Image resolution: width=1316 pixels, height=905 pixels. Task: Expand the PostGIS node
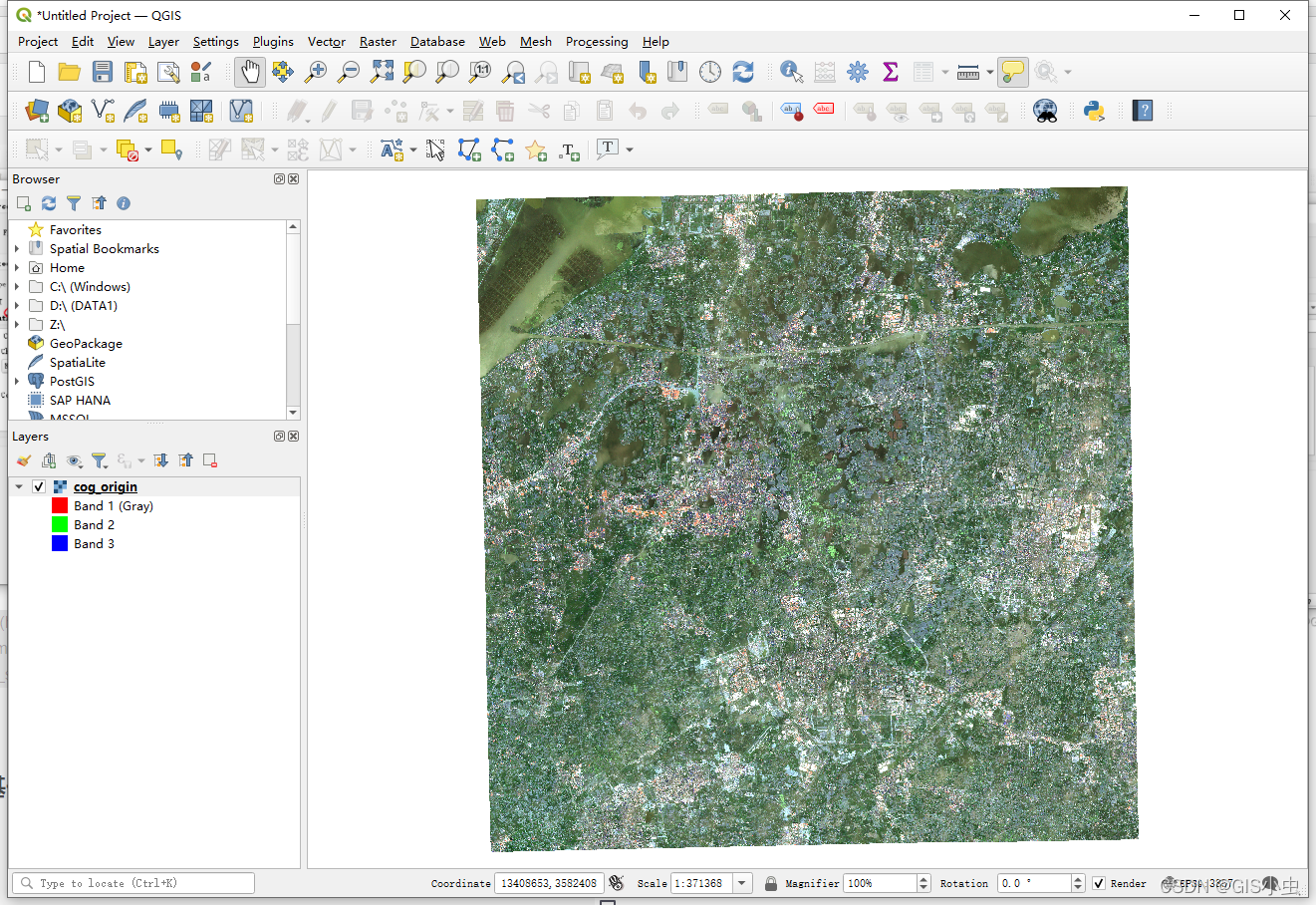pyautogui.click(x=17, y=382)
